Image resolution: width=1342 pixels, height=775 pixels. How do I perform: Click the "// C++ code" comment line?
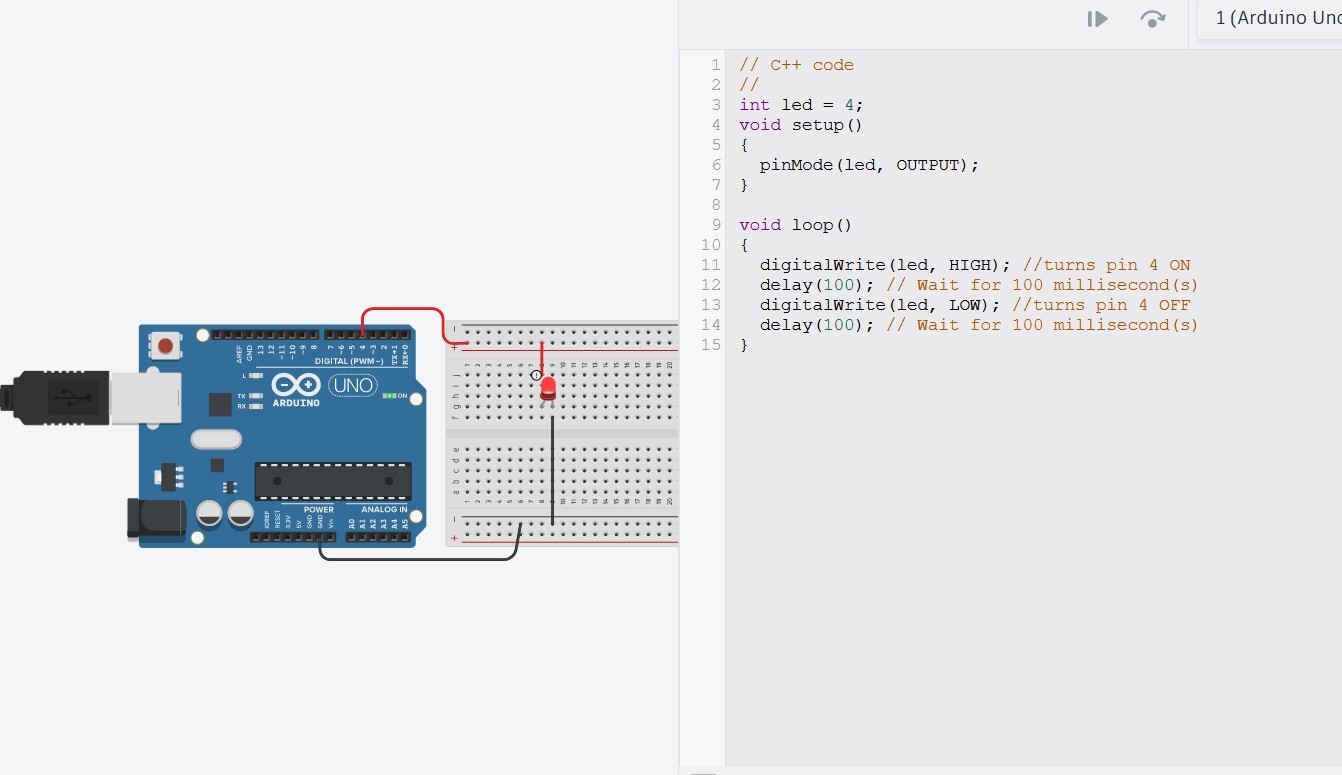(797, 65)
